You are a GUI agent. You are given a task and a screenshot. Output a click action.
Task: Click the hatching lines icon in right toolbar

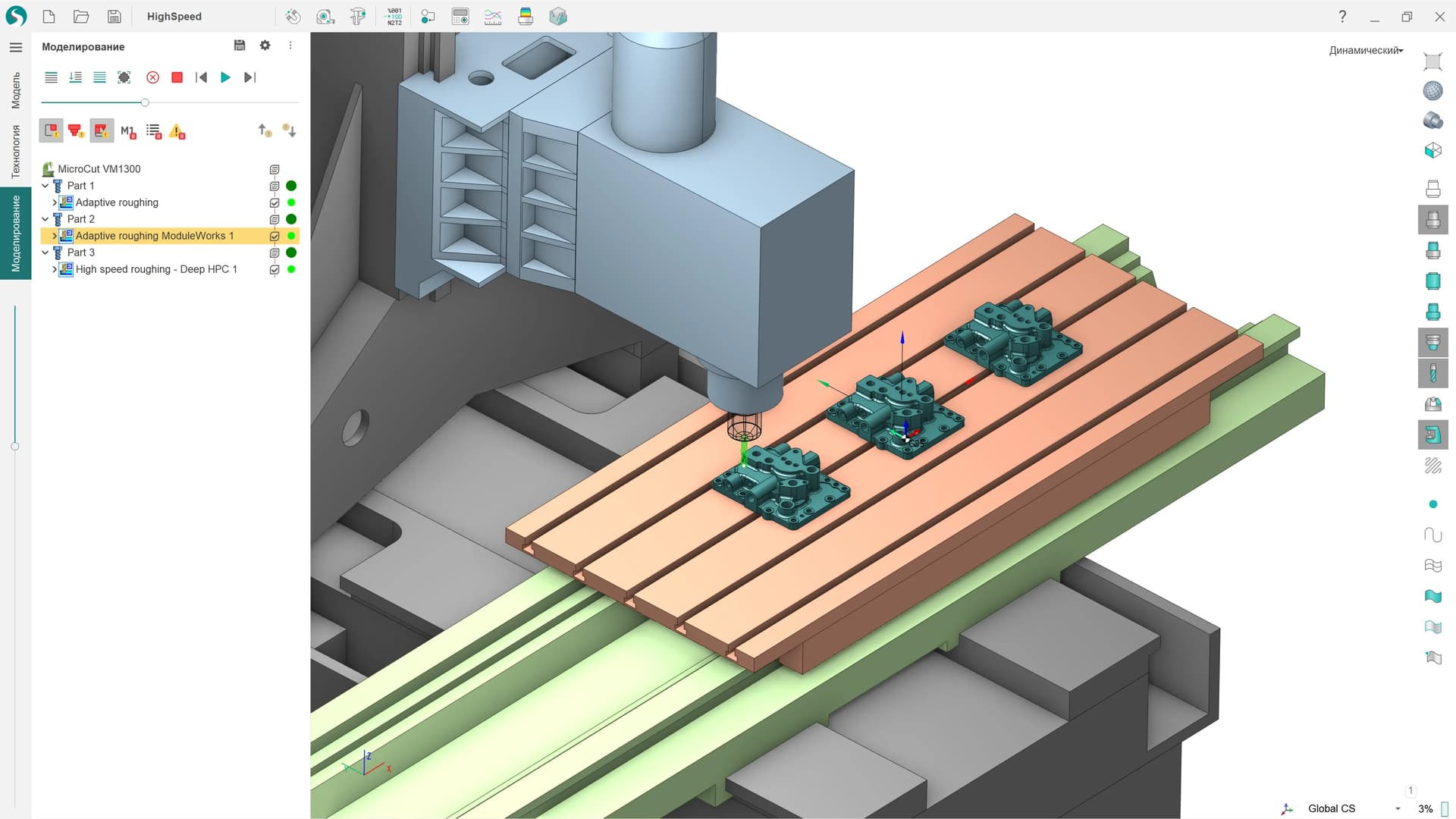coord(1432,466)
